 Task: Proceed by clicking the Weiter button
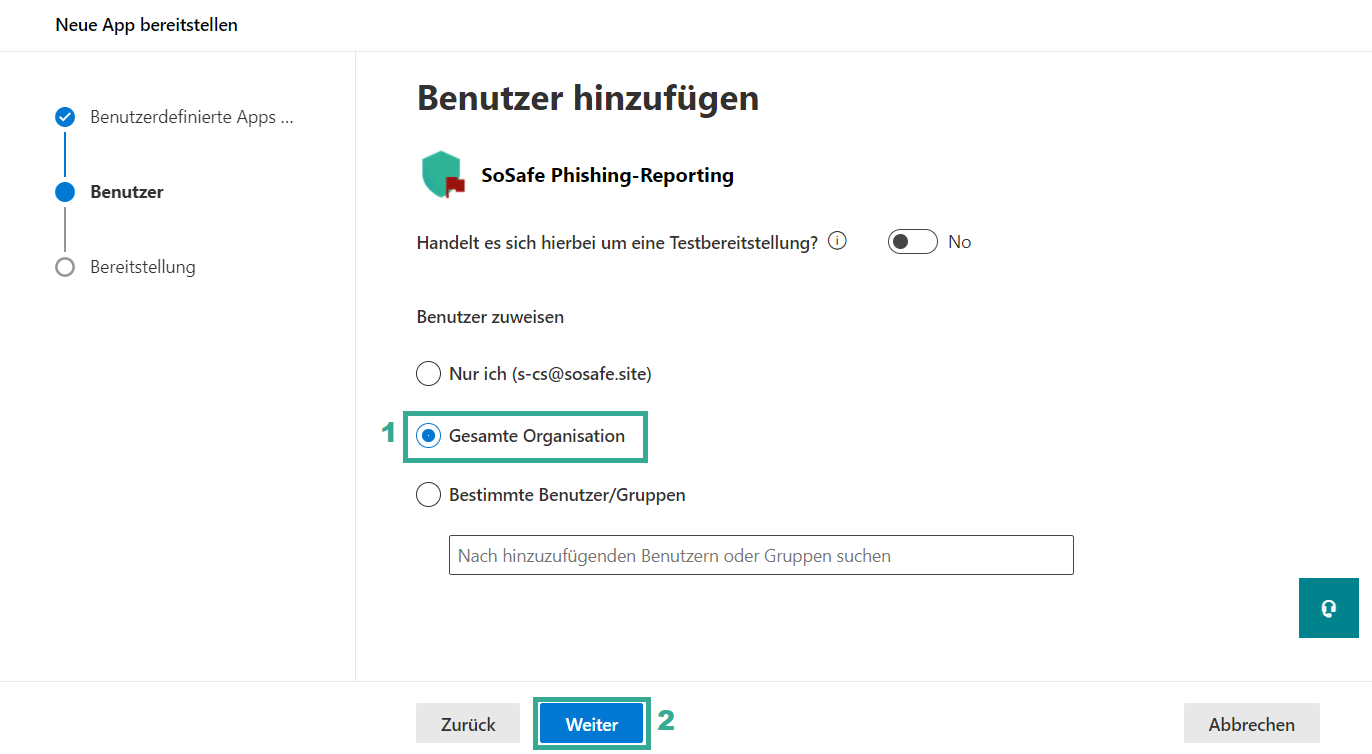592,724
